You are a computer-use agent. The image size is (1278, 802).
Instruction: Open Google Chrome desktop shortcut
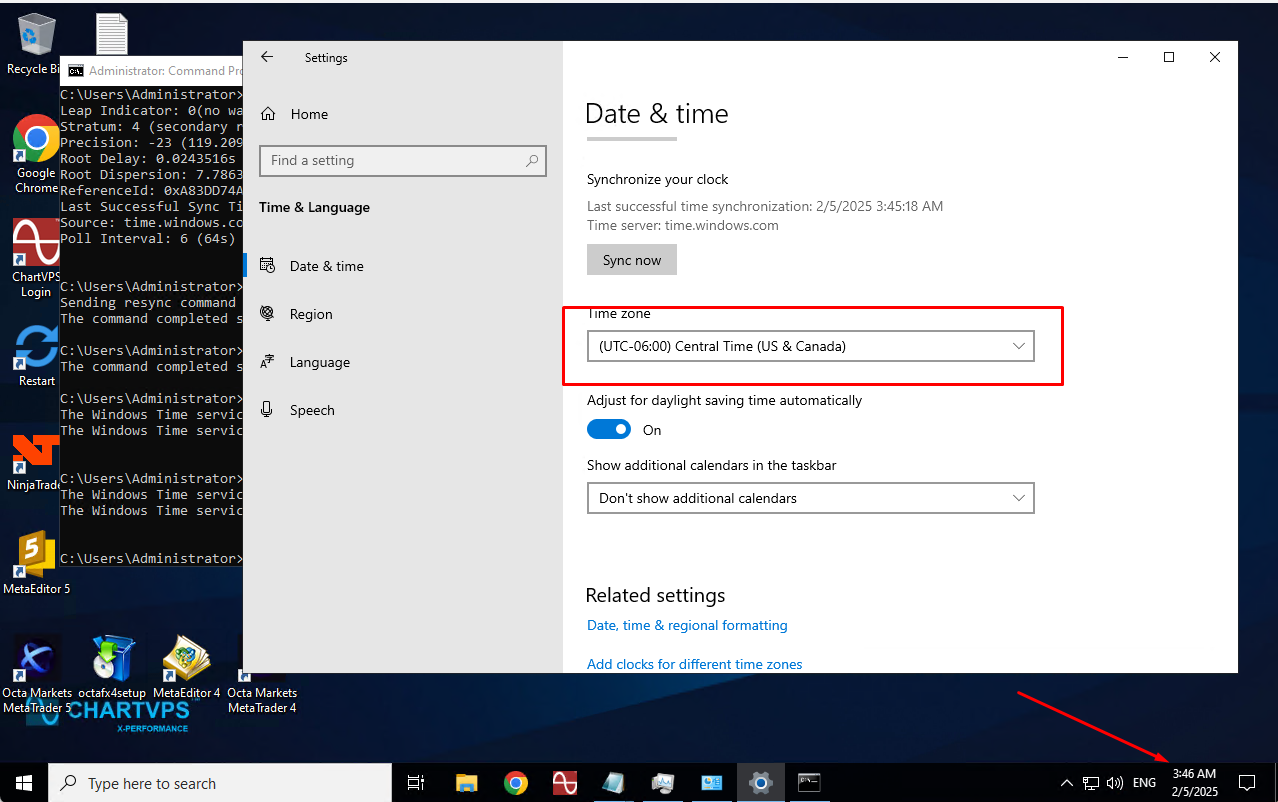tap(36, 154)
